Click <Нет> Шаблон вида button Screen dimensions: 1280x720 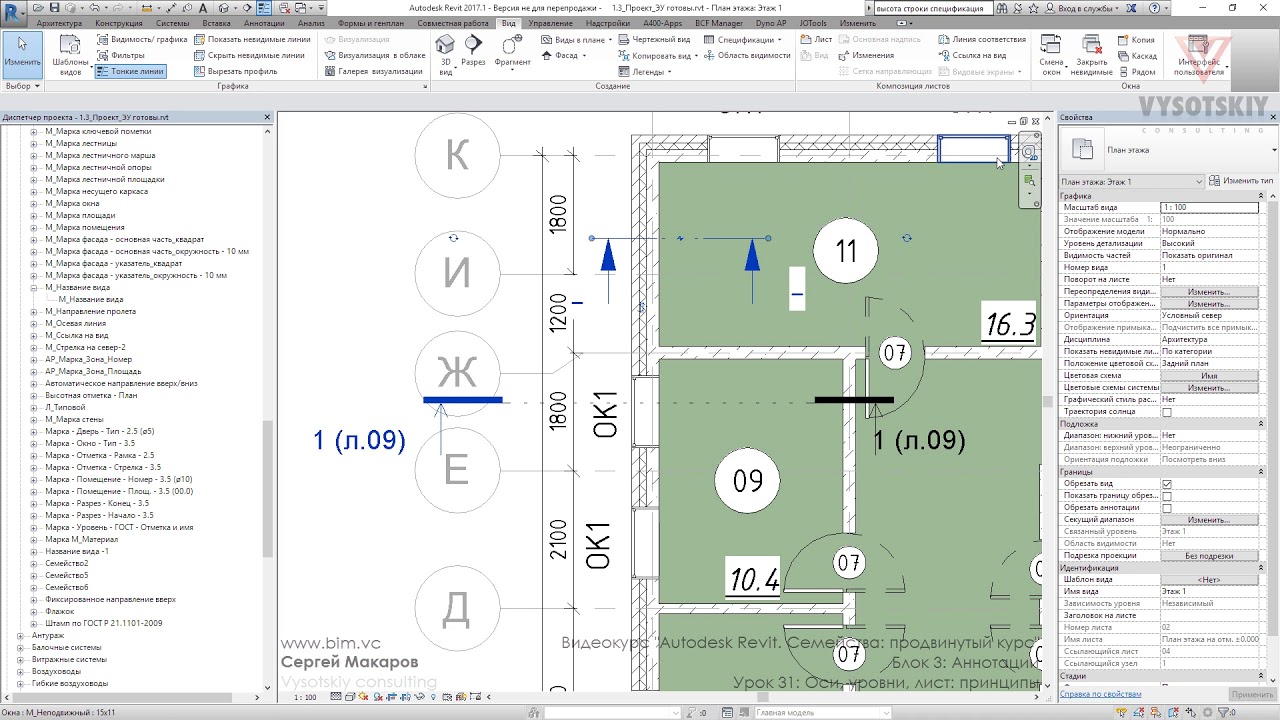point(1209,580)
